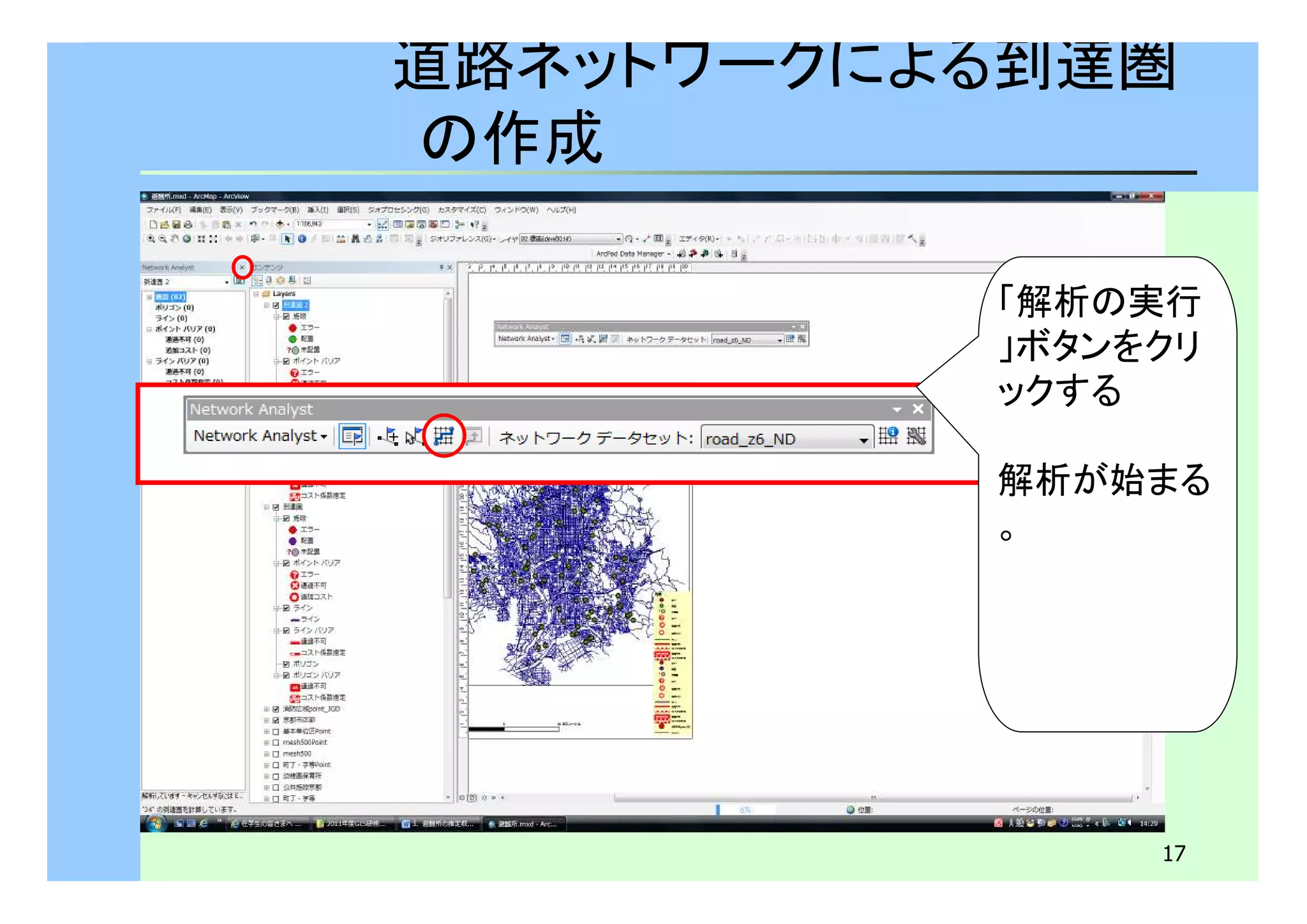Select Create Network Location tool in magnified toolbar
The width and height of the screenshot is (1307, 924).
(x=387, y=436)
